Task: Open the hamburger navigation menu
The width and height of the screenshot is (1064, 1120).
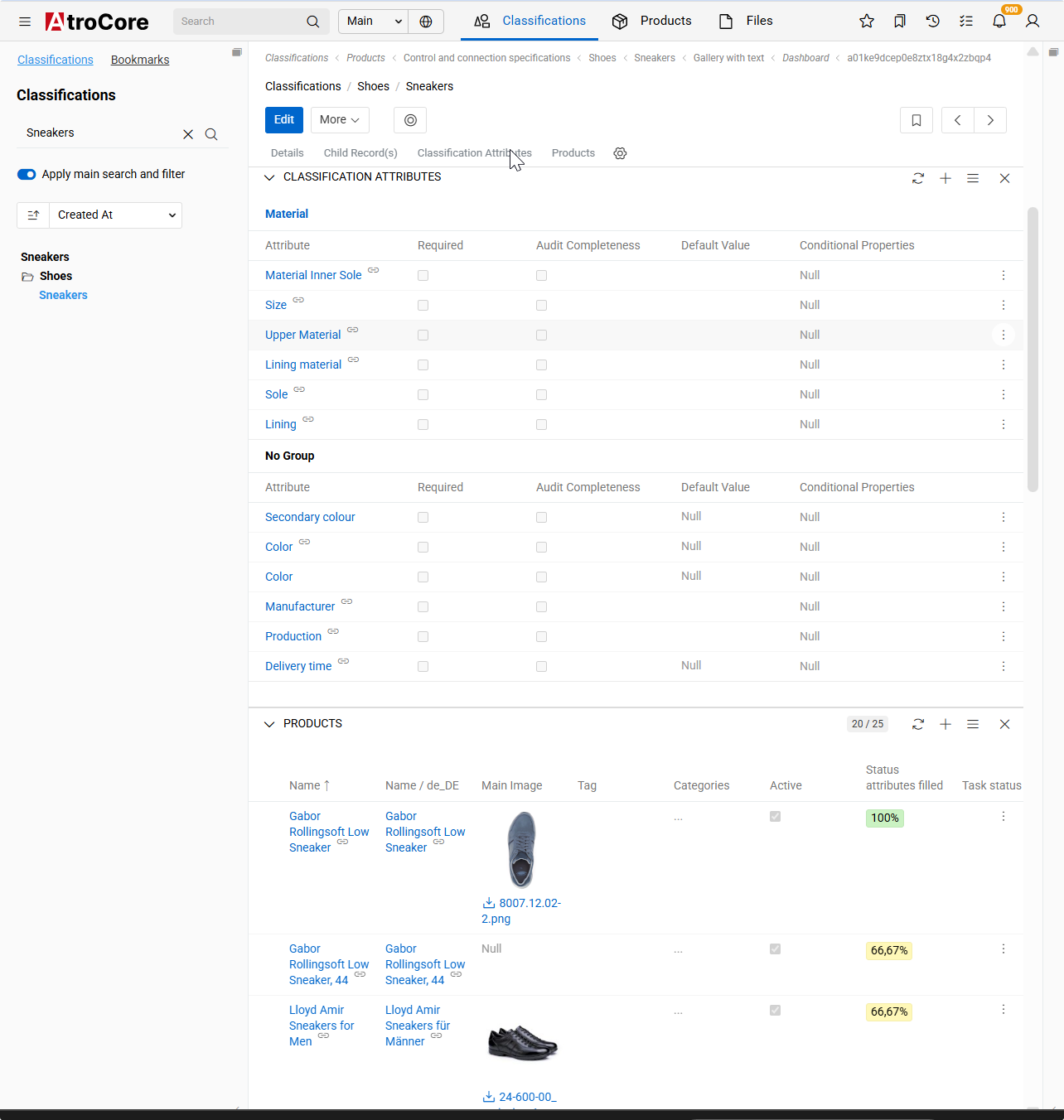Action: 25,22
